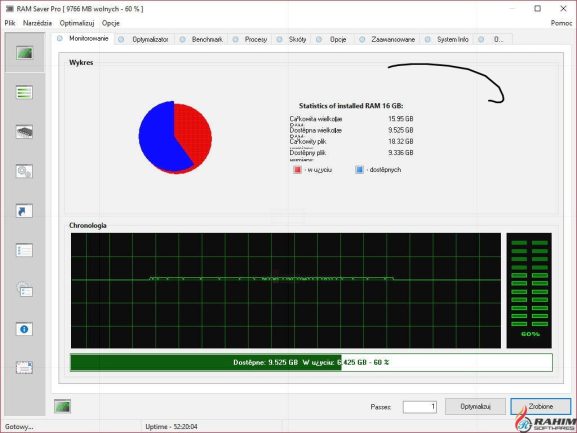The width and height of the screenshot is (577, 433).
Task: Open the Opcje menu
Action: pyautogui.click(x=111, y=23)
